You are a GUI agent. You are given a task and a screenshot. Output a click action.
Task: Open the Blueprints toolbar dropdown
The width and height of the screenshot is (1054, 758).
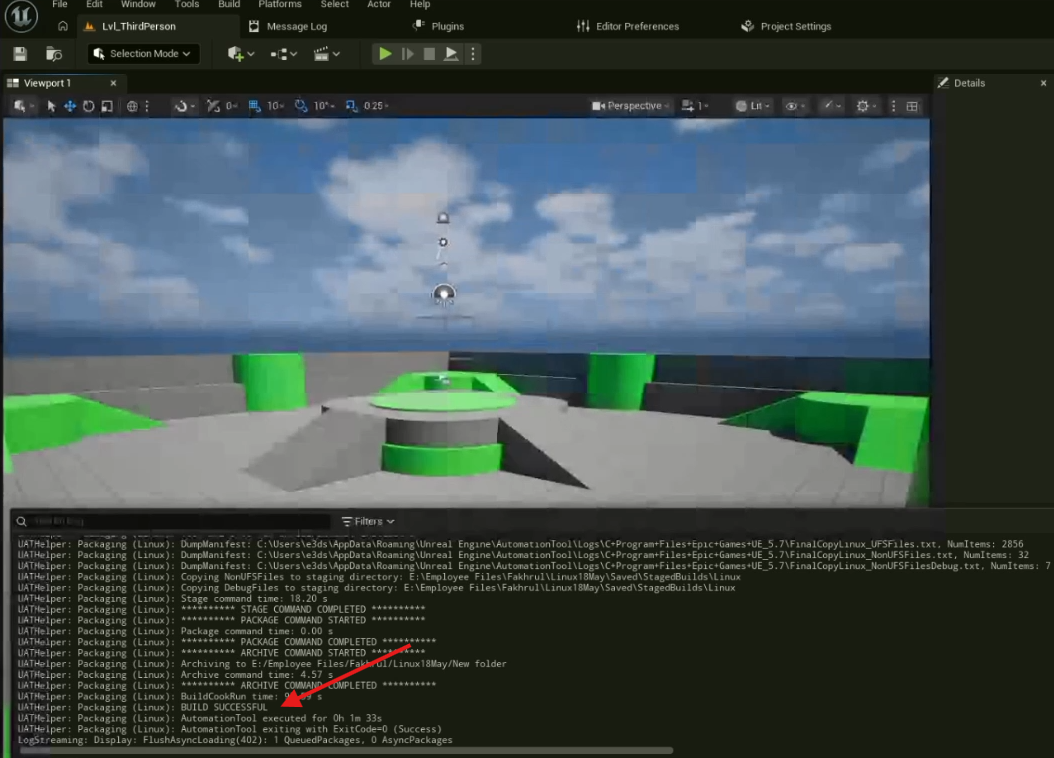click(x=284, y=54)
